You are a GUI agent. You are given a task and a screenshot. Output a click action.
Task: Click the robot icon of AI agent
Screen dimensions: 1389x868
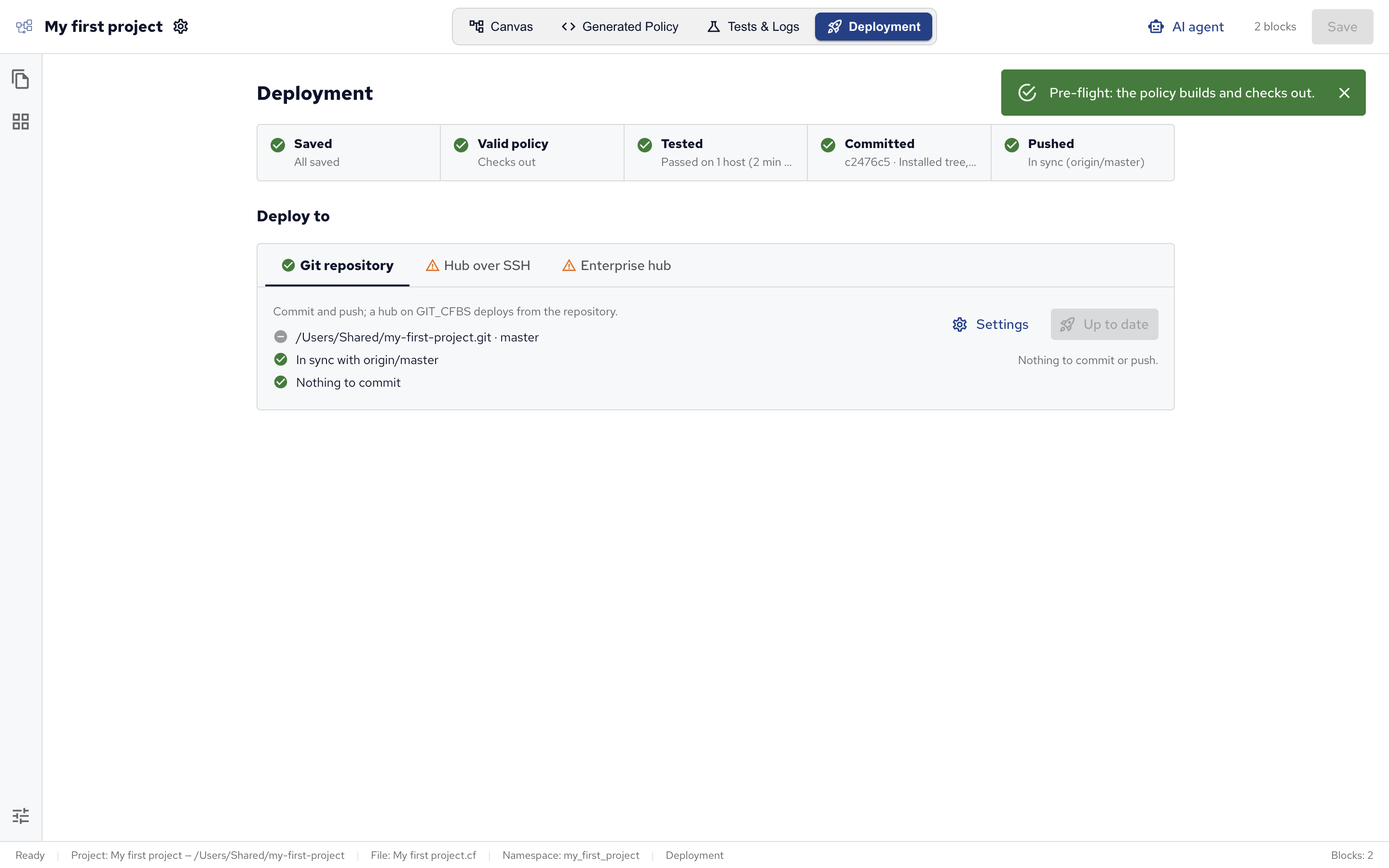tap(1156, 27)
